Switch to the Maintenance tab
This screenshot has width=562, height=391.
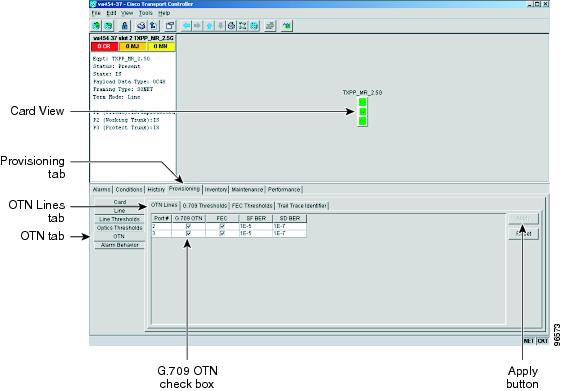[x=247, y=190]
